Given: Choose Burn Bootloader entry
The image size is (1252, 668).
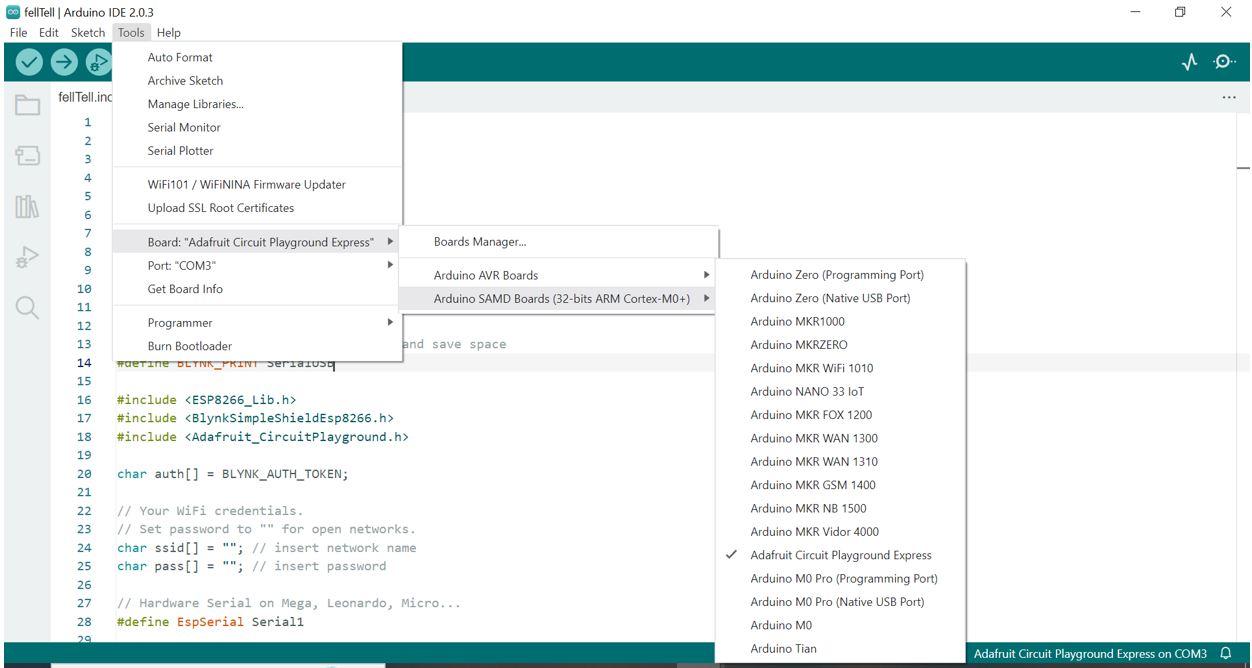Looking at the screenshot, I should pyautogui.click(x=257, y=346).
